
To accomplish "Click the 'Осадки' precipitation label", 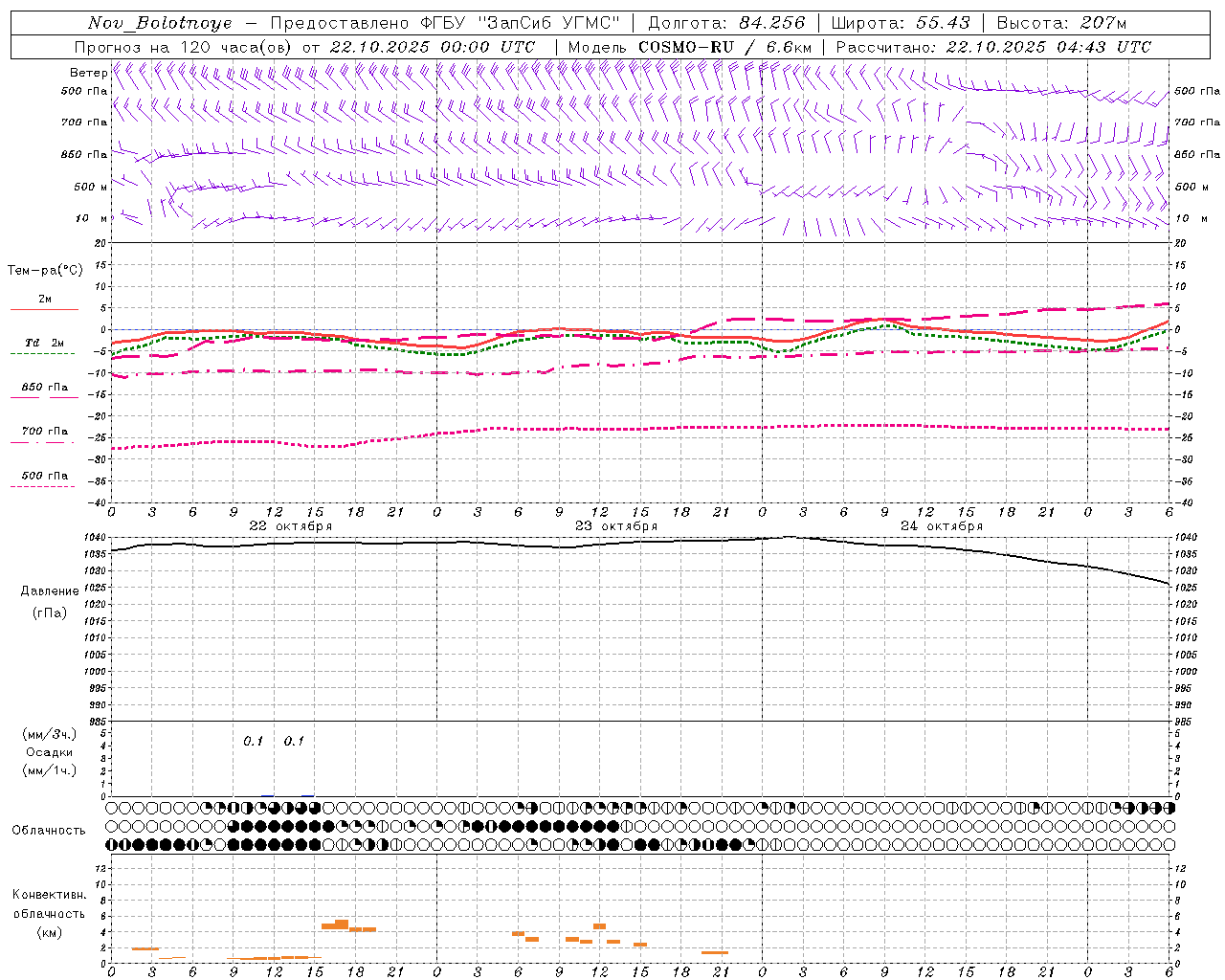I will coord(50,752).
